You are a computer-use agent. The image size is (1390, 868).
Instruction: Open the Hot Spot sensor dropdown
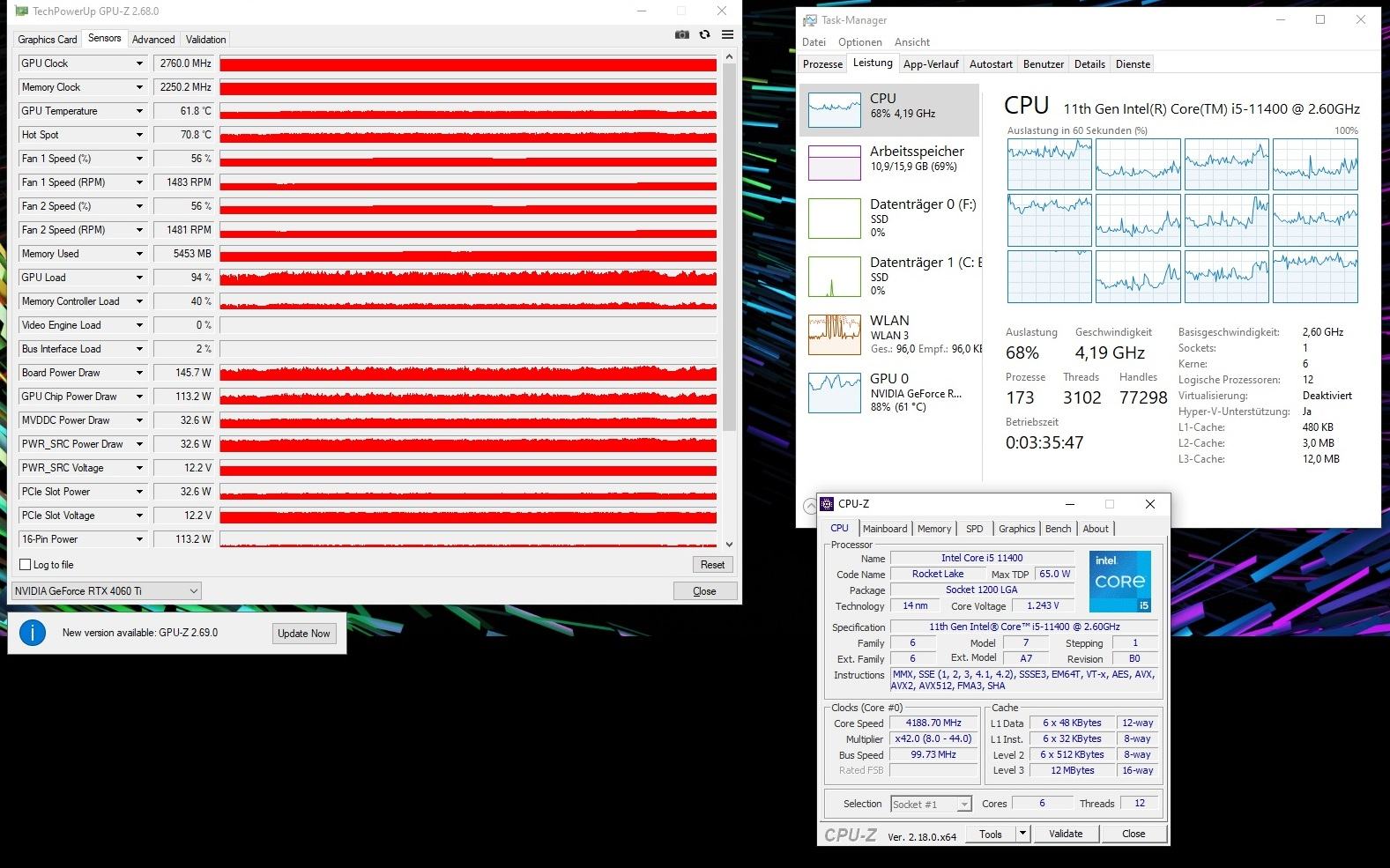[x=139, y=135]
